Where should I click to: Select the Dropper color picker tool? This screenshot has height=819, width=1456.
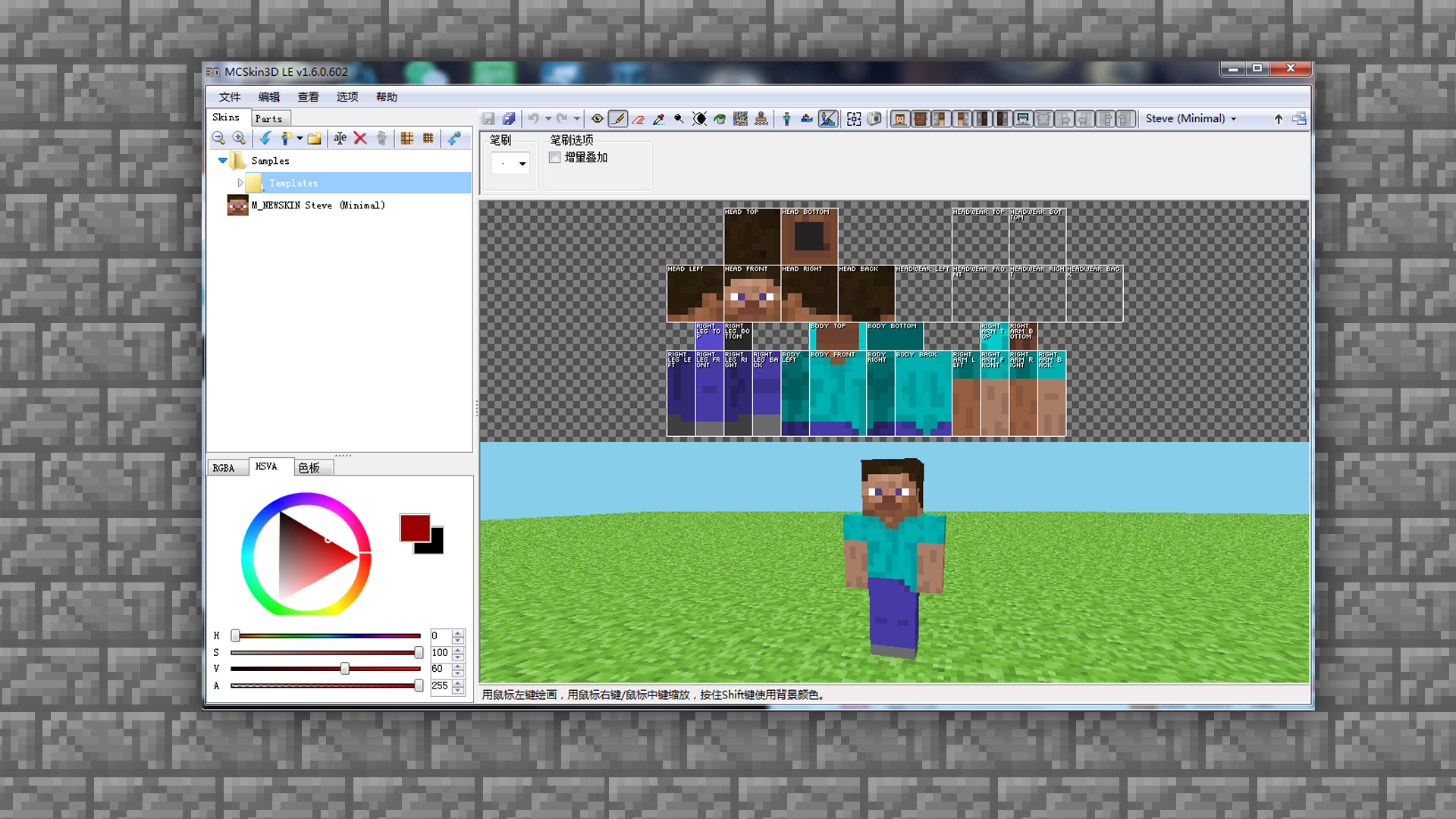pyautogui.click(x=659, y=119)
